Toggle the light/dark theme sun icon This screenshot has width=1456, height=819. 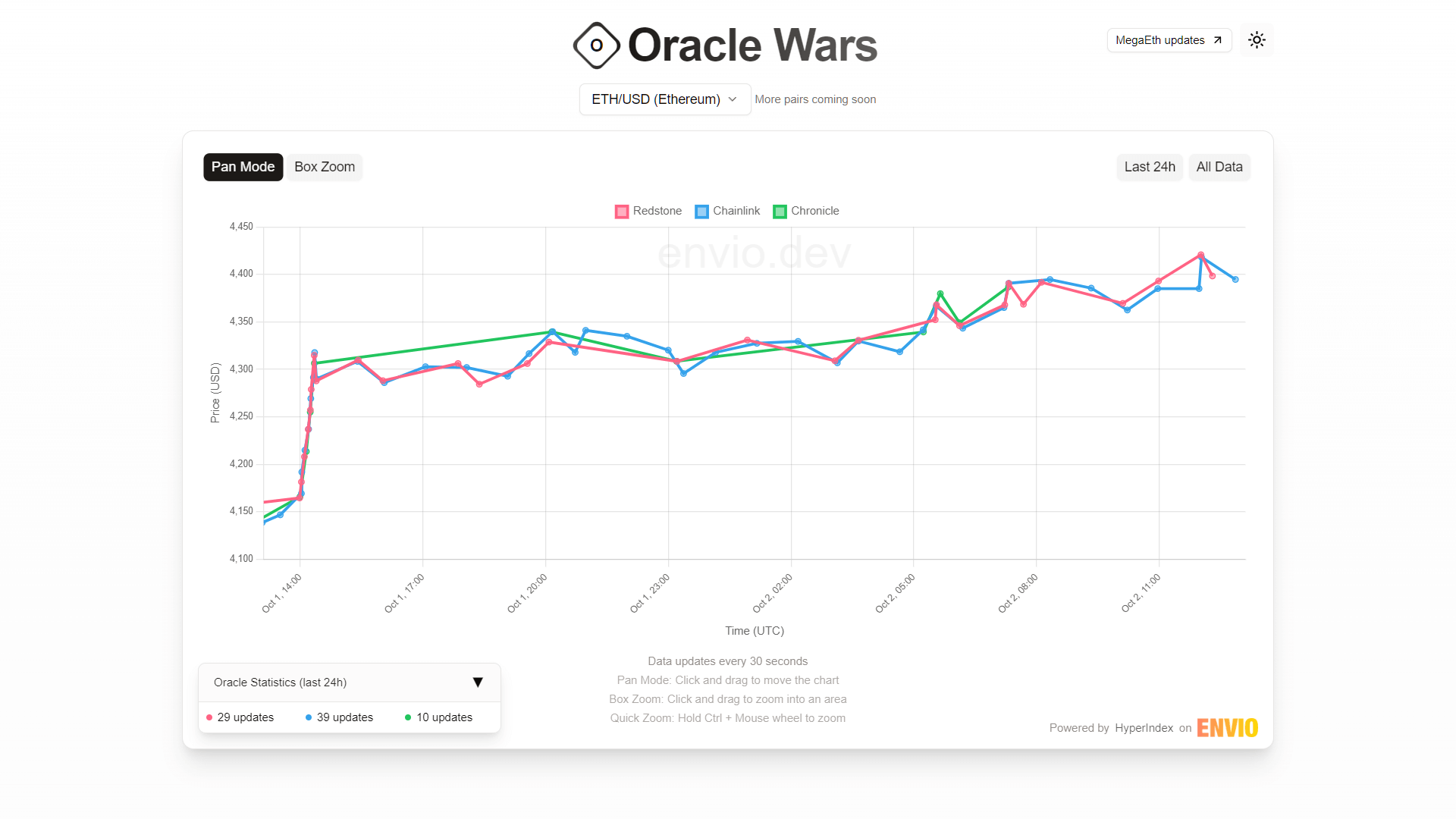coord(1257,39)
